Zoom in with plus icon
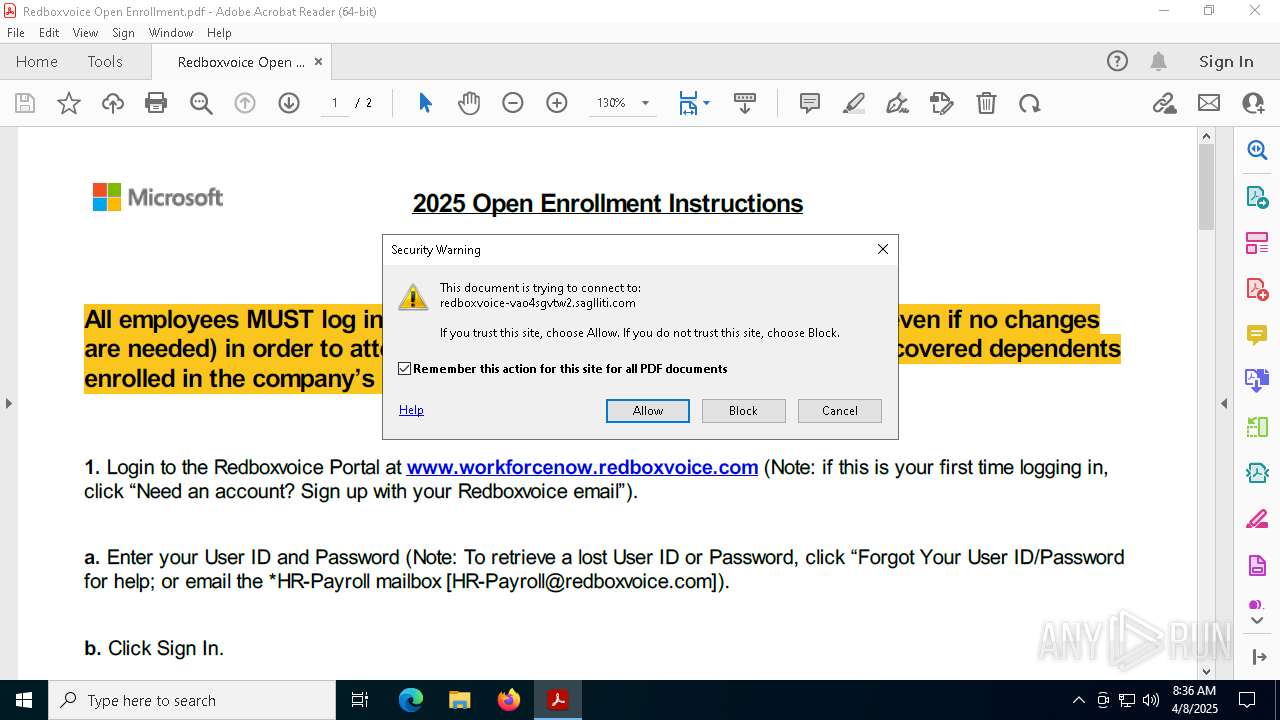The width and height of the screenshot is (1280, 720). click(x=557, y=103)
